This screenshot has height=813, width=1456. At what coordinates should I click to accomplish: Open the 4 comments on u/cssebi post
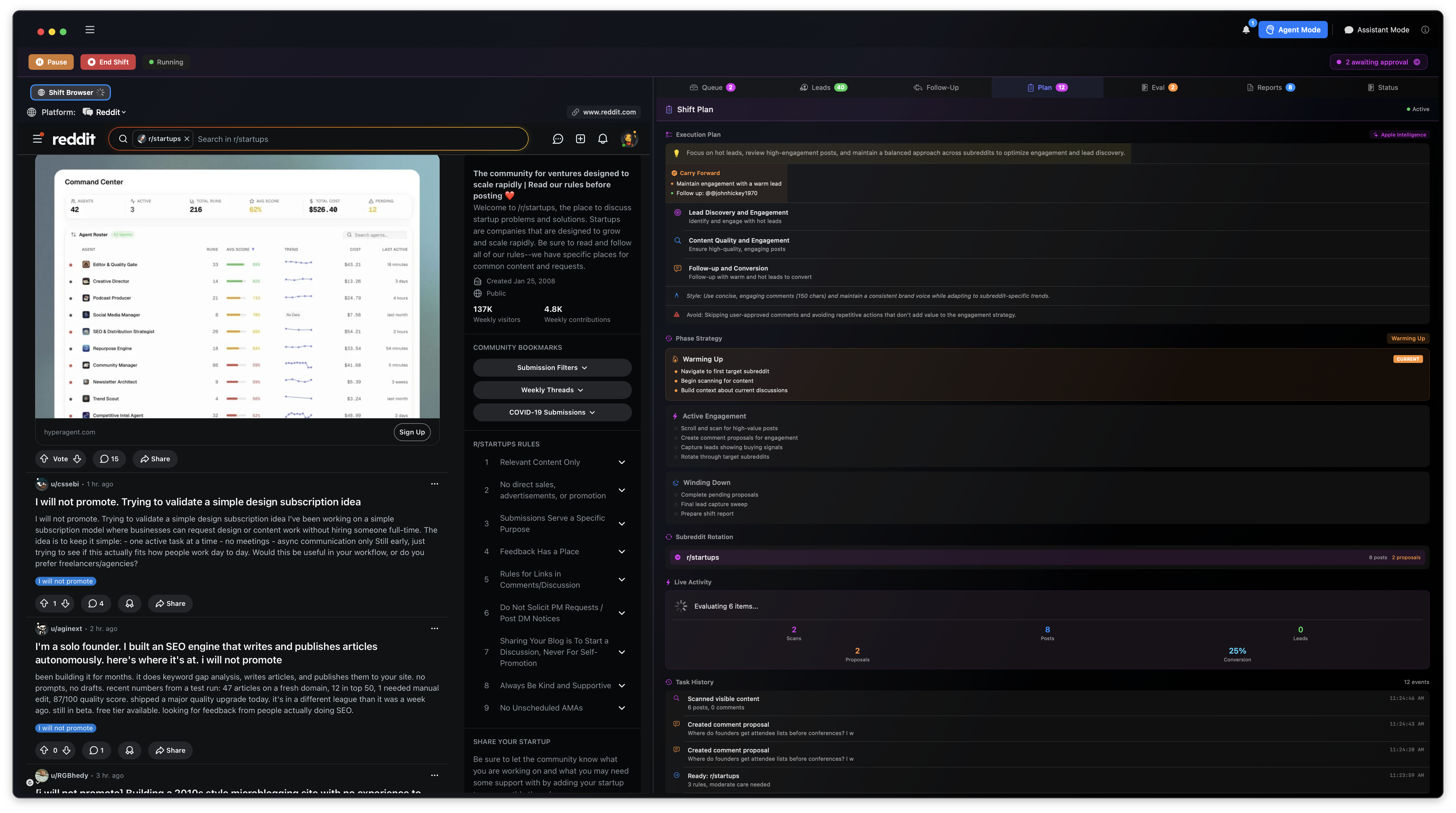[x=96, y=603]
